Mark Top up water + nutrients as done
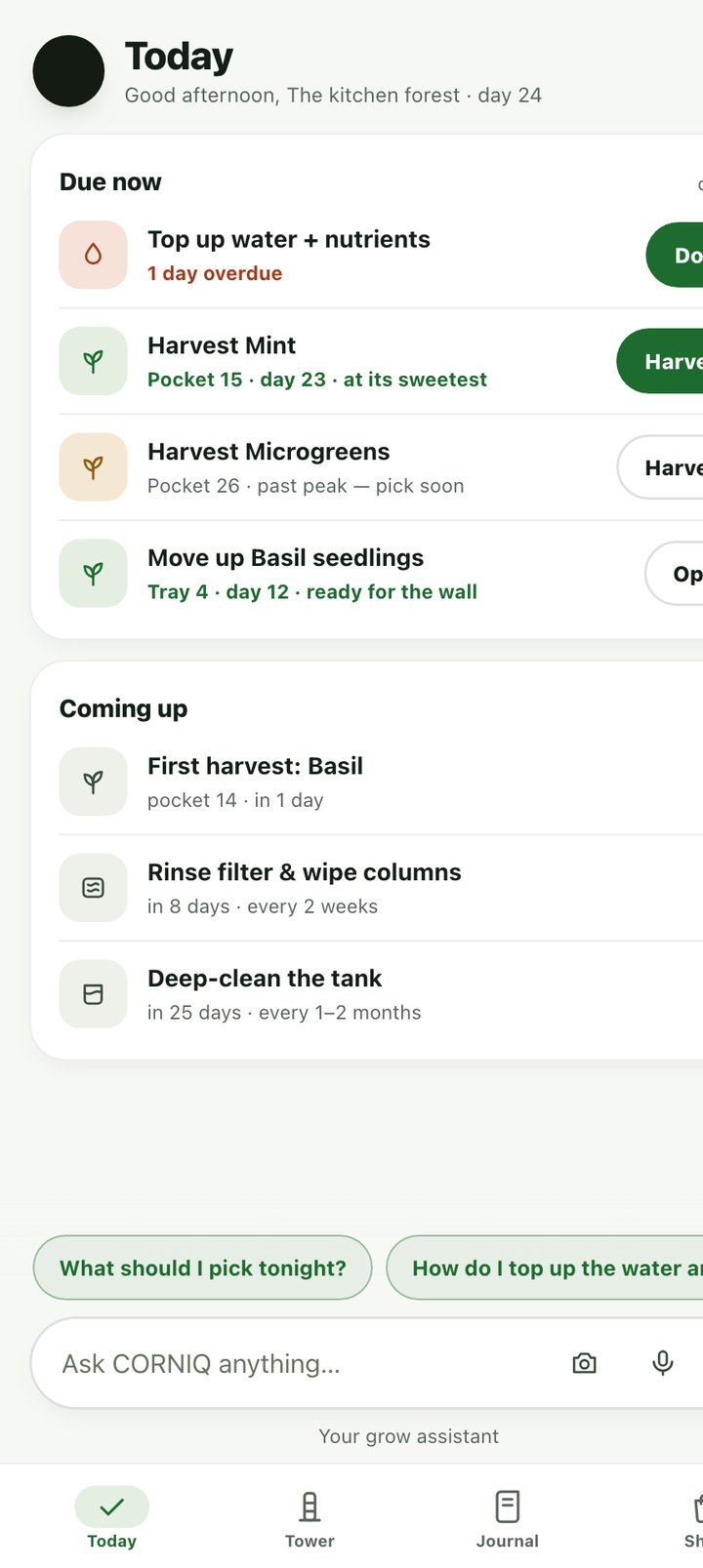 click(x=675, y=255)
